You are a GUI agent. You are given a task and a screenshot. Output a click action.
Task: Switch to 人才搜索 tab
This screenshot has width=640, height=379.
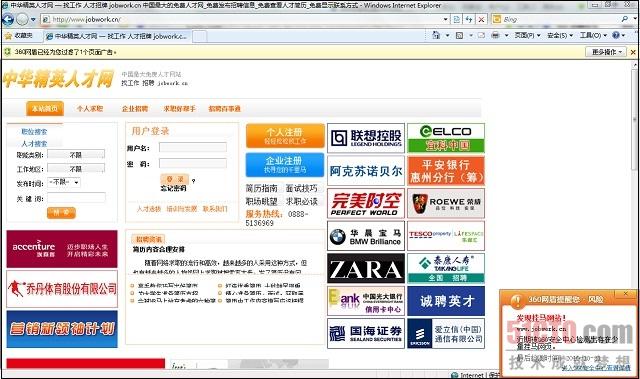34,143
